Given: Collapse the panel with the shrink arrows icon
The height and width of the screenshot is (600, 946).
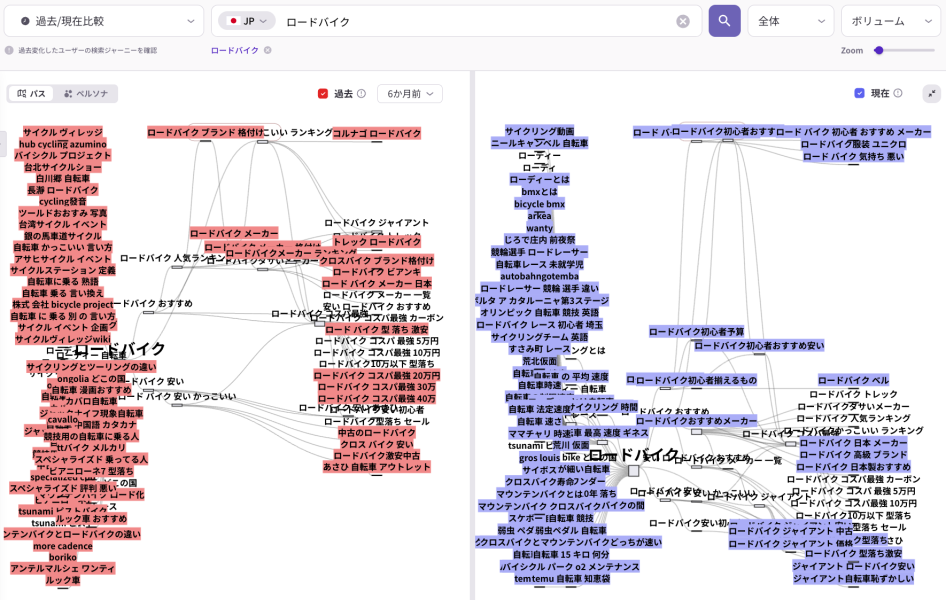Looking at the screenshot, I should 931,93.
